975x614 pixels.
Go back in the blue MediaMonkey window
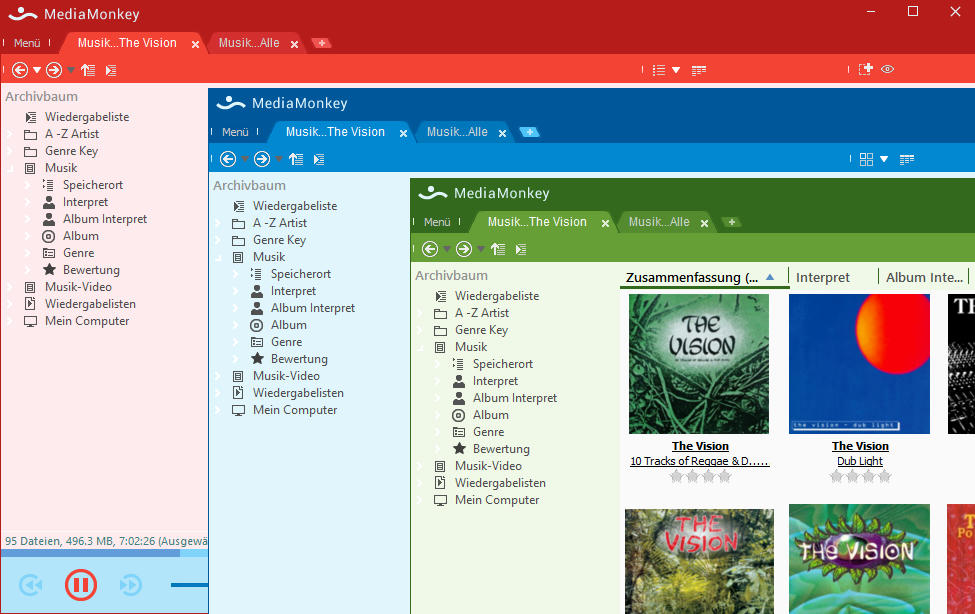pos(228,159)
